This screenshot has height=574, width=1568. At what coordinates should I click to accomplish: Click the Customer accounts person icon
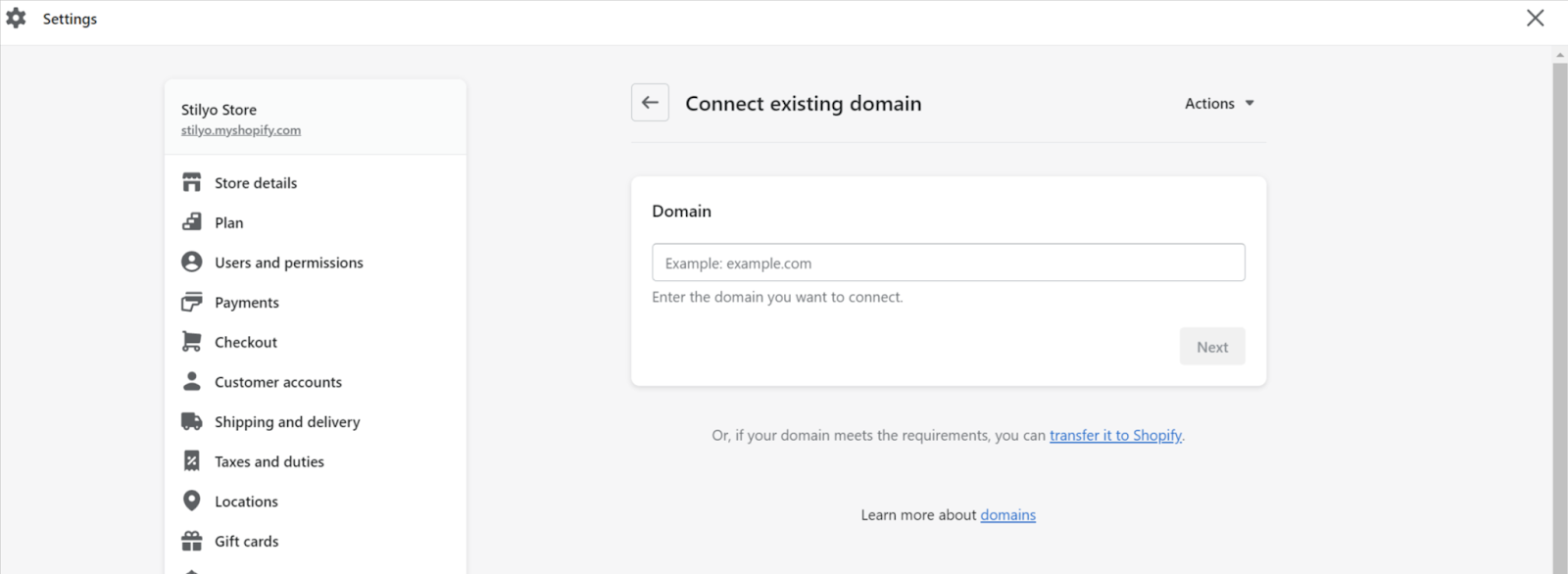click(x=192, y=382)
